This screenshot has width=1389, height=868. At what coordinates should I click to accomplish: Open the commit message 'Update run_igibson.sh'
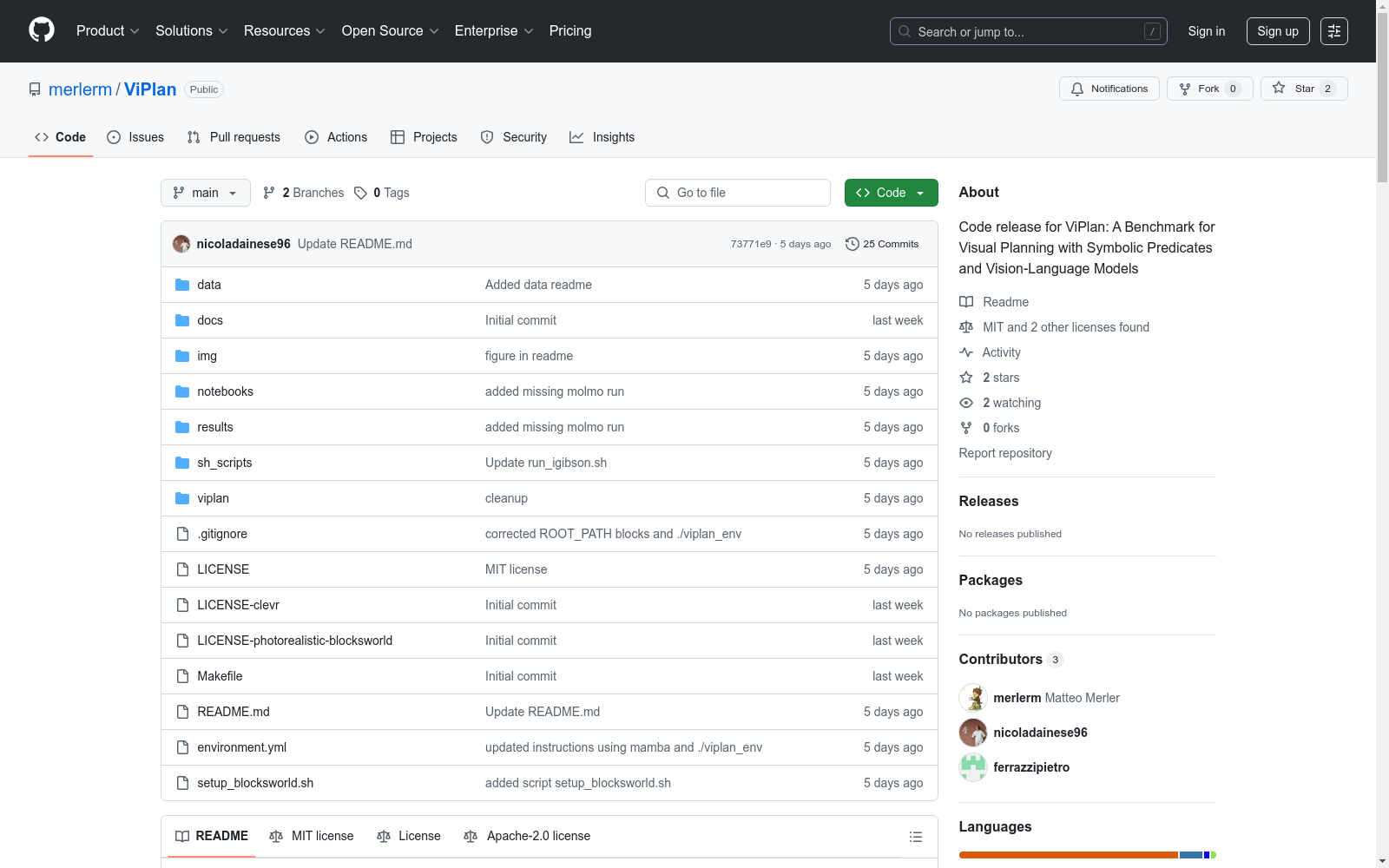point(546,463)
